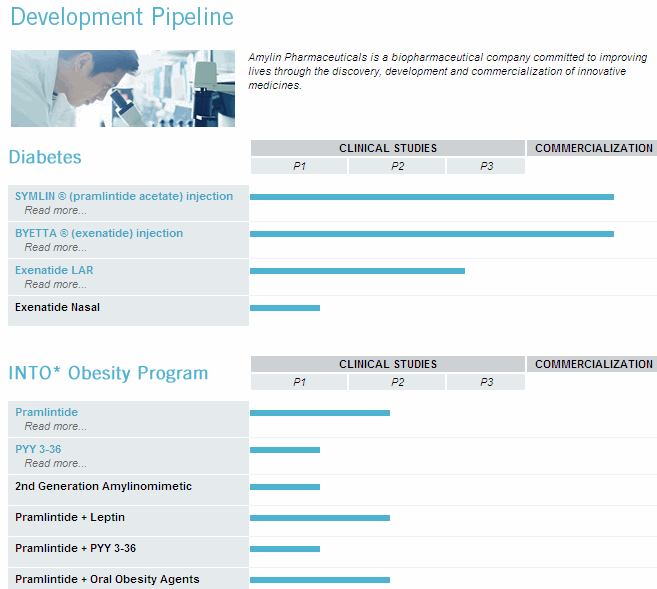Click Read more under Pramlintide
657x589 pixels.
[55, 426]
